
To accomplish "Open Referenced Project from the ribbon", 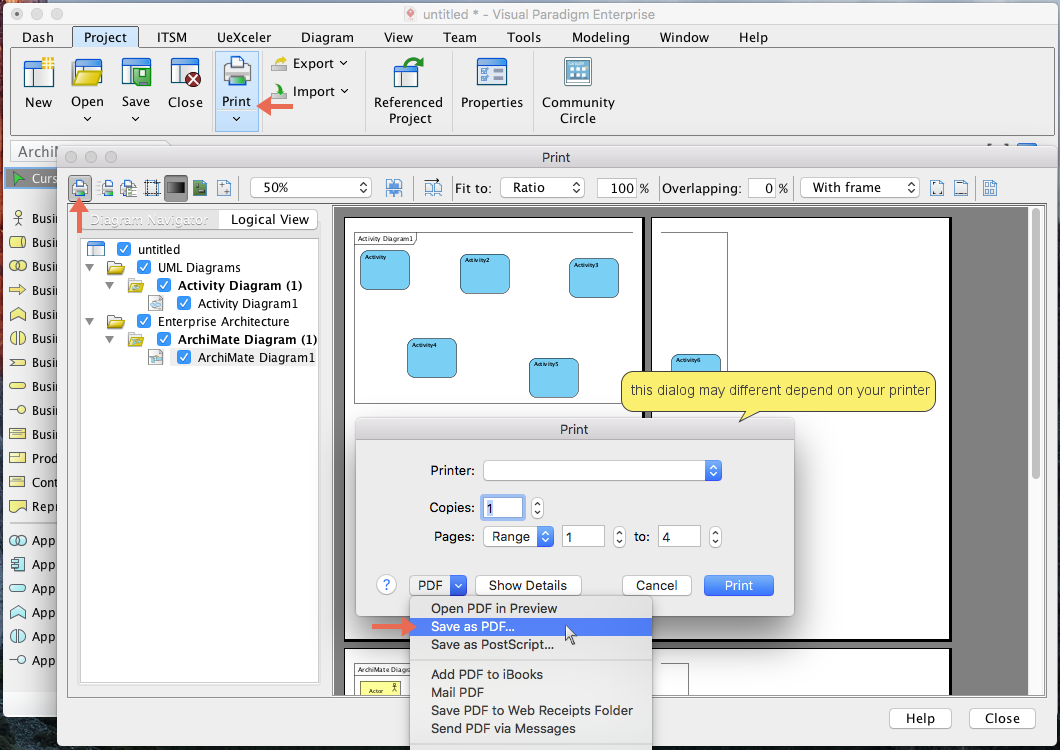I will (408, 91).
